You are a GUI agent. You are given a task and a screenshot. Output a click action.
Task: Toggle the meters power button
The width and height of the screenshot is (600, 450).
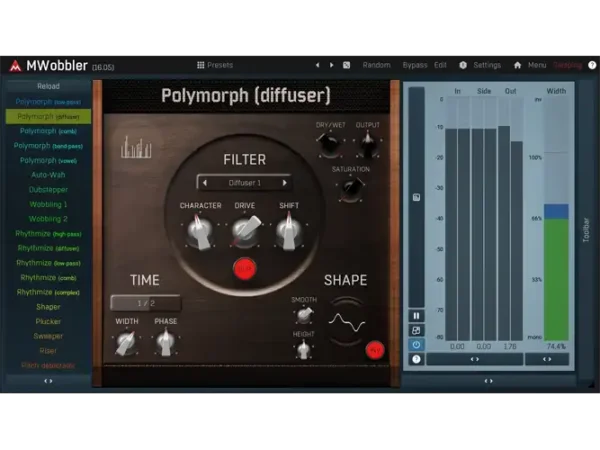[416, 345]
